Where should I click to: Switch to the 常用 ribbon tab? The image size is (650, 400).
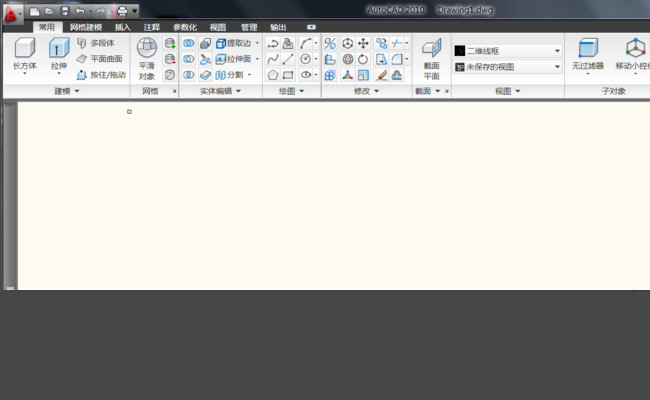tap(47, 27)
